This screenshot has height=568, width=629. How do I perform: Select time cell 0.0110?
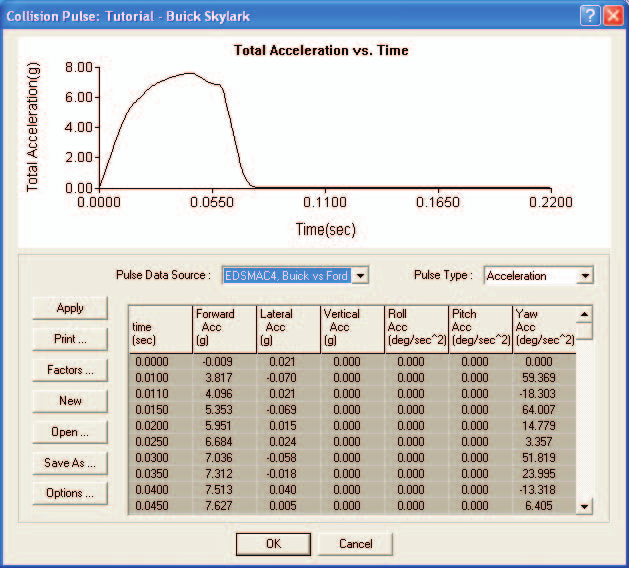(160, 394)
